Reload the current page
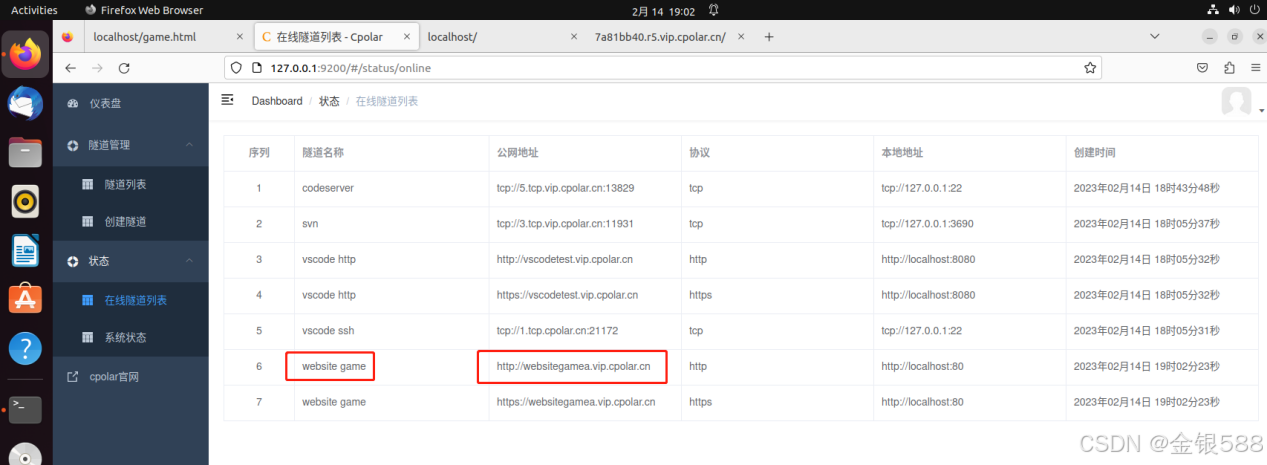Image resolution: width=1267 pixels, height=465 pixels. pyautogui.click(x=124, y=68)
